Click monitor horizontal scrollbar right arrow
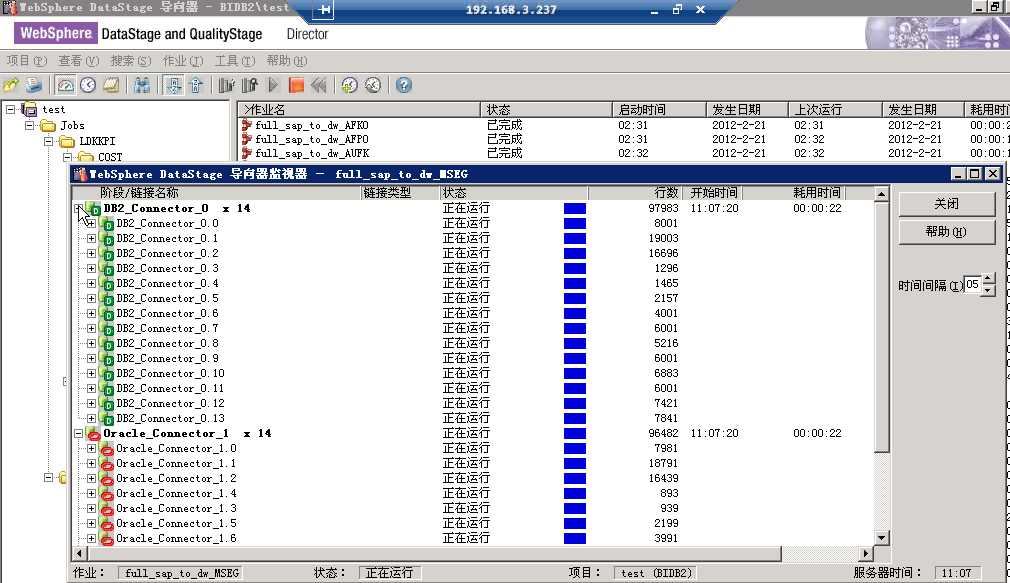1010x583 pixels. point(866,553)
